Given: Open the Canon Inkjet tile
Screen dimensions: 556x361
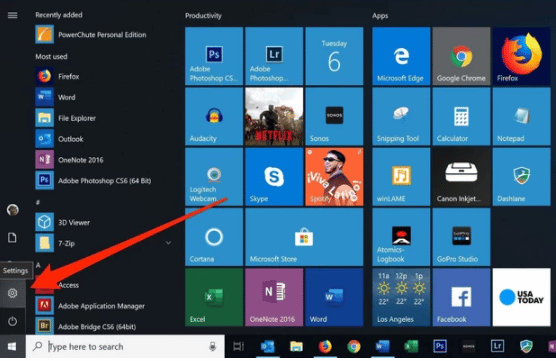Looking at the screenshot, I should (461, 177).
